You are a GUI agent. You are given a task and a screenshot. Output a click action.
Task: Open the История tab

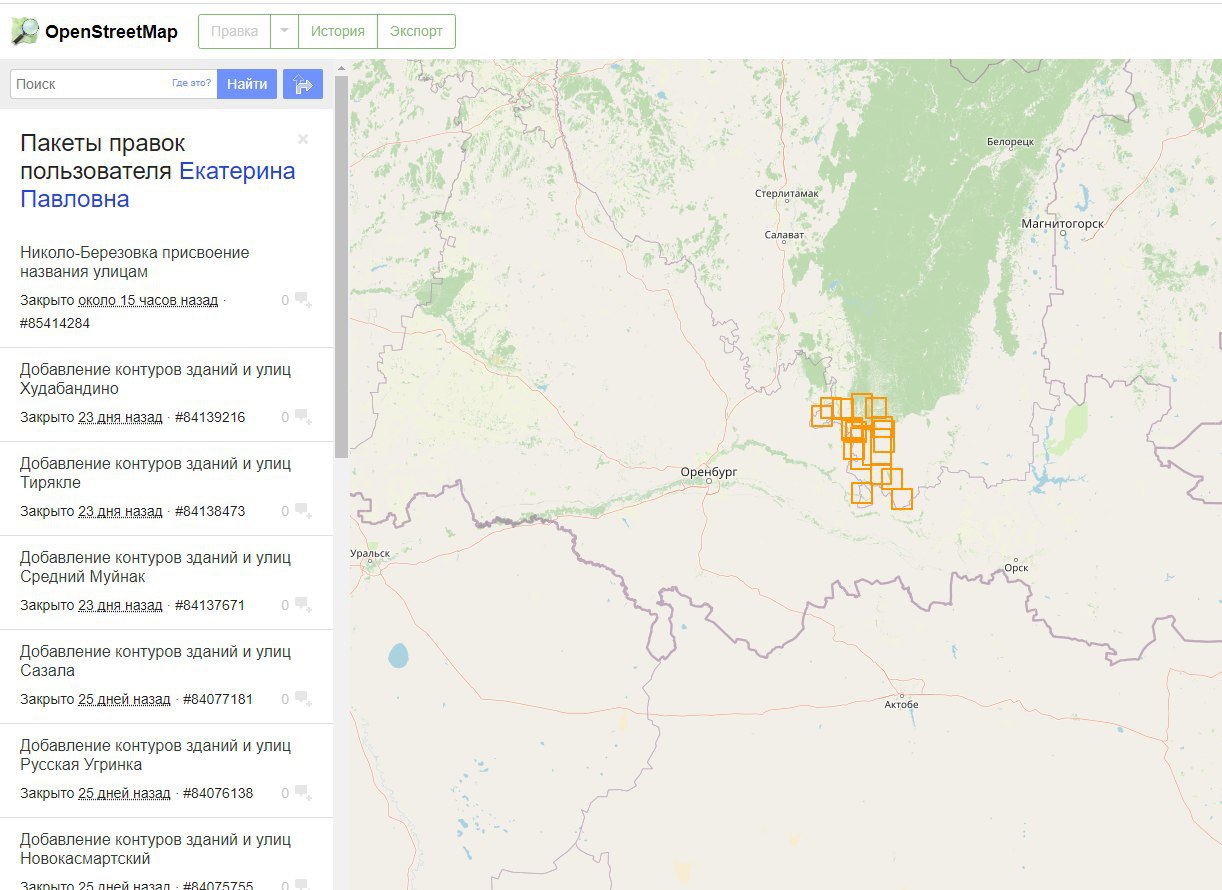coord(338,31)
